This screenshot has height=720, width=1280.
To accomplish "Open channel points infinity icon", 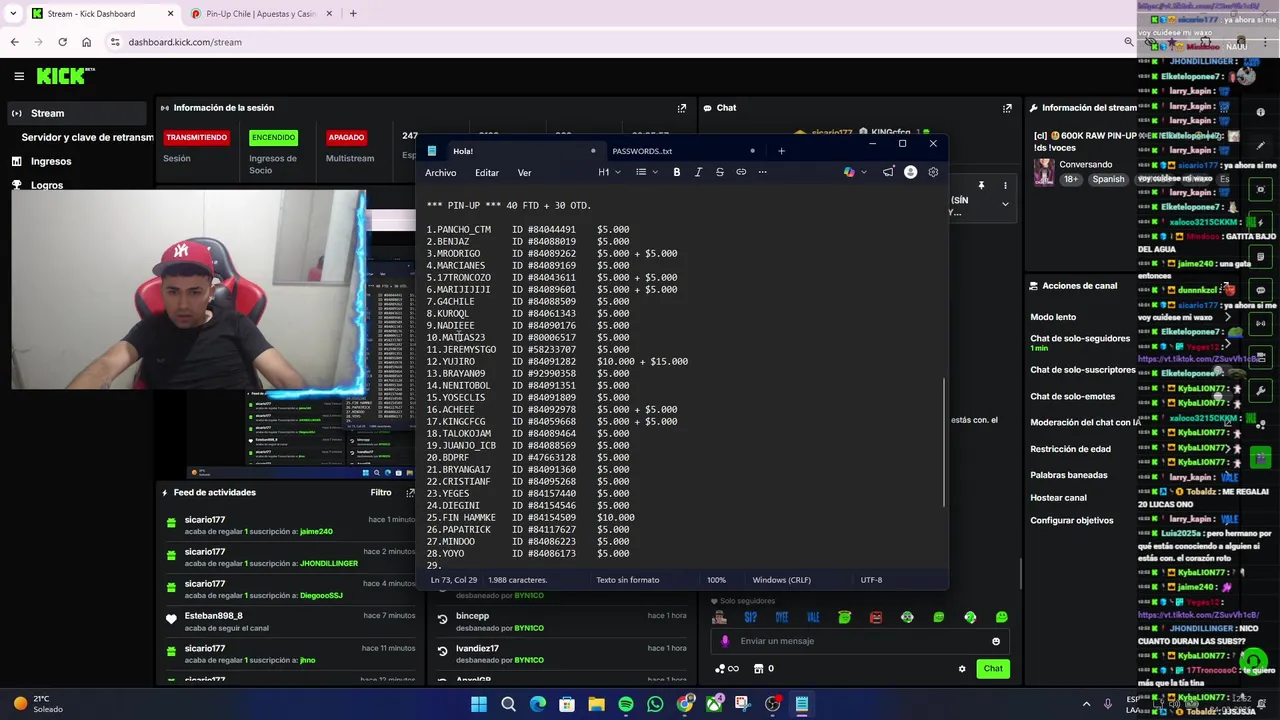I will click(x=727, y=669).
